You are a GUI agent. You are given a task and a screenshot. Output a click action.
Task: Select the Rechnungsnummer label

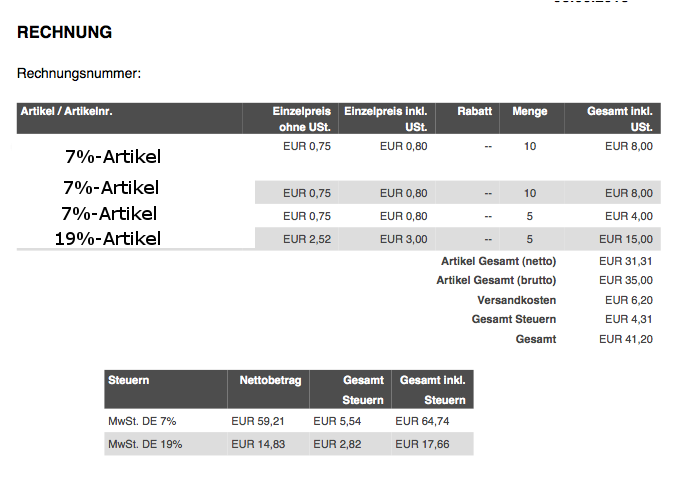click(79, 73)
